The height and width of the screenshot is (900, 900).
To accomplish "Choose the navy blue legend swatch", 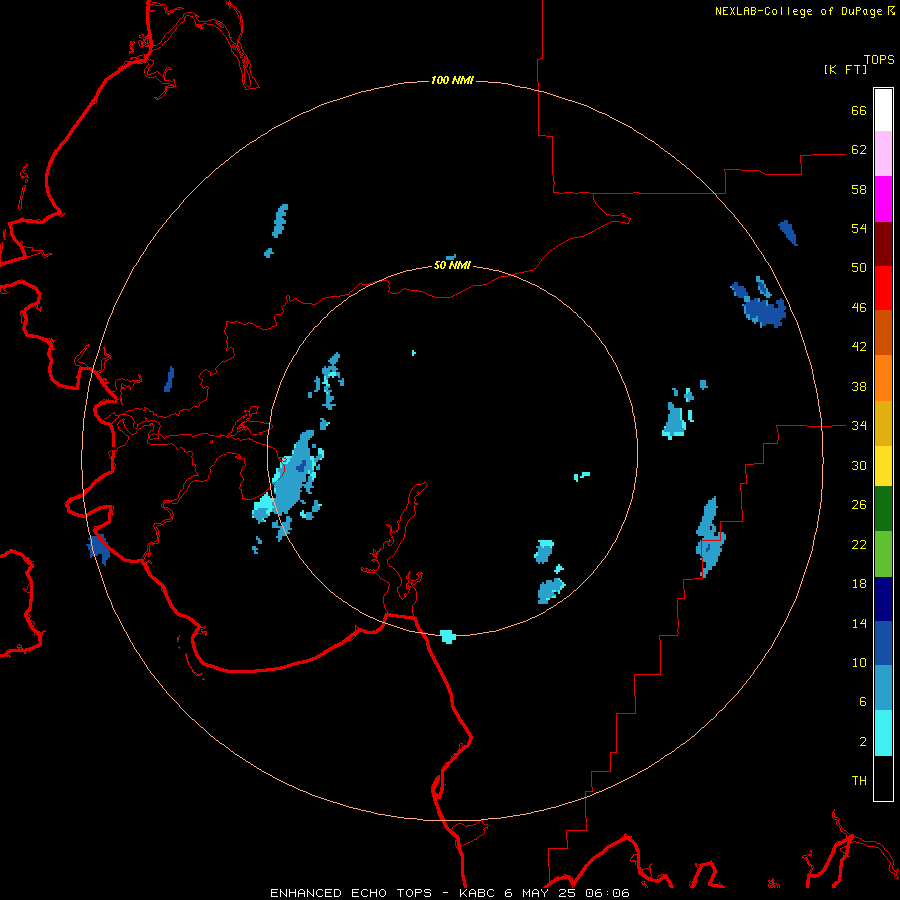I will pos(883,599).
